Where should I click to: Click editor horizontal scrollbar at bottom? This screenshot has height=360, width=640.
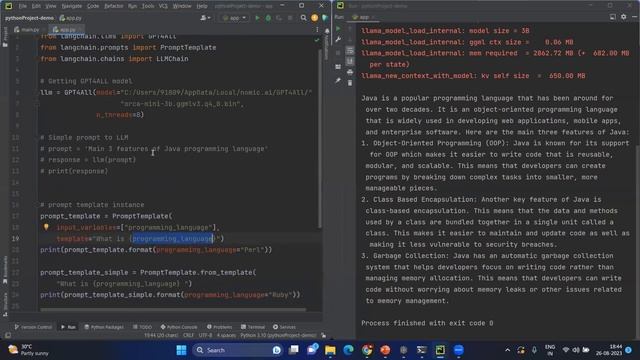pyautogui.click(x=173, y=310)
